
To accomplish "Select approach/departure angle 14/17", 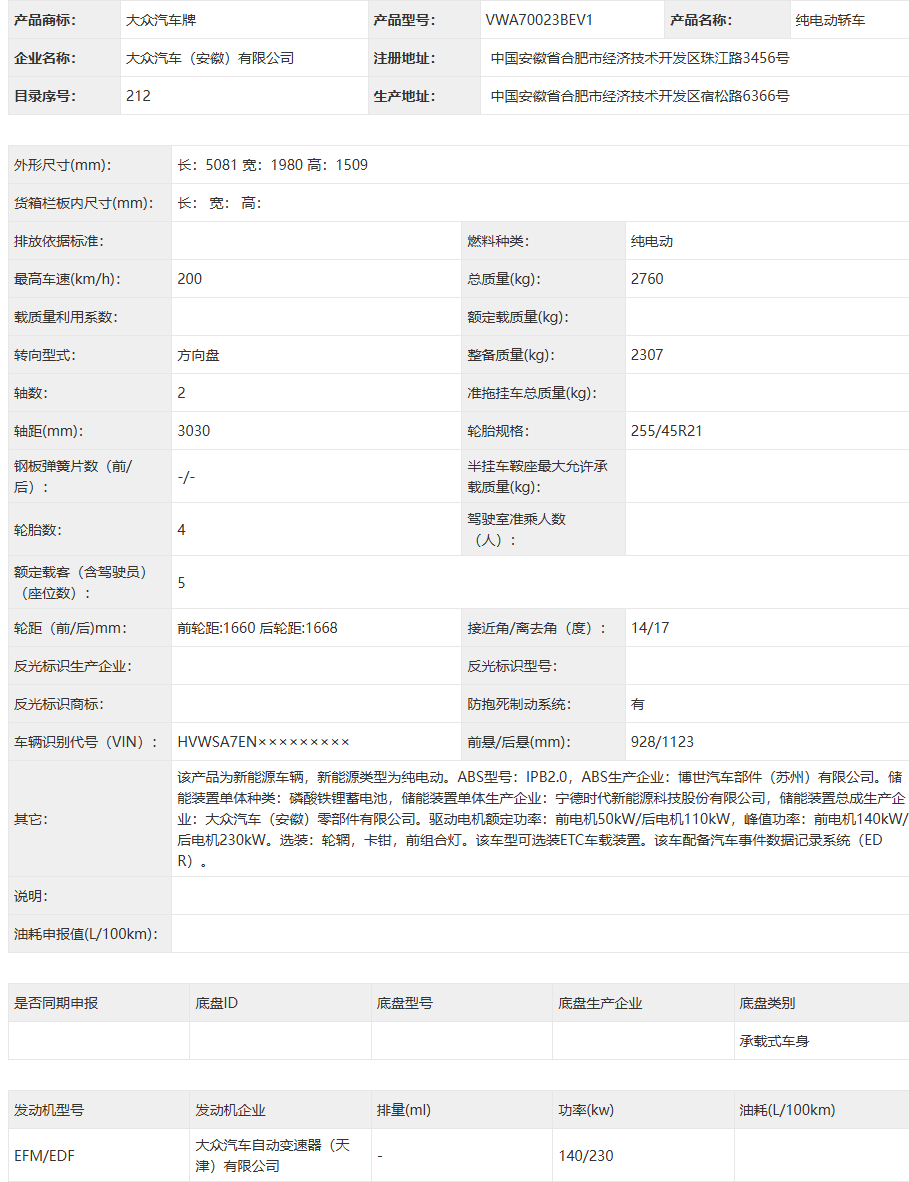I will tap(650, 628).
